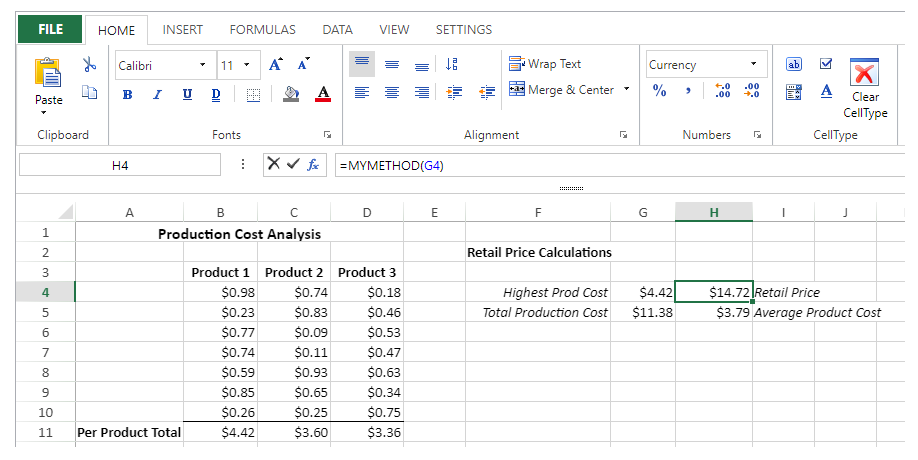
Task: Toggle Wrap Text for the cell
Action: 545,64
